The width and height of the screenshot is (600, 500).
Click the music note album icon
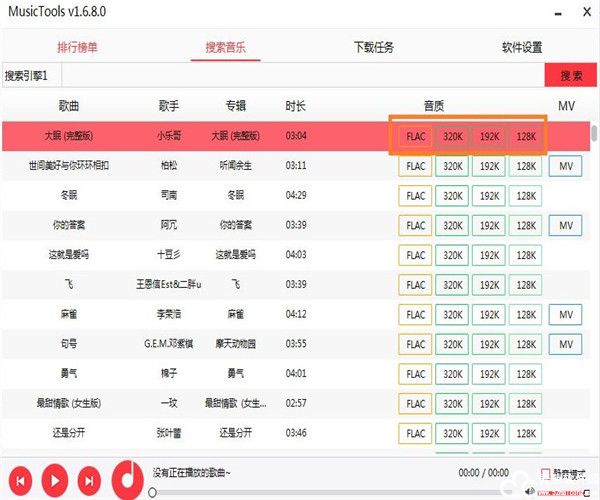tap(127, 480)
